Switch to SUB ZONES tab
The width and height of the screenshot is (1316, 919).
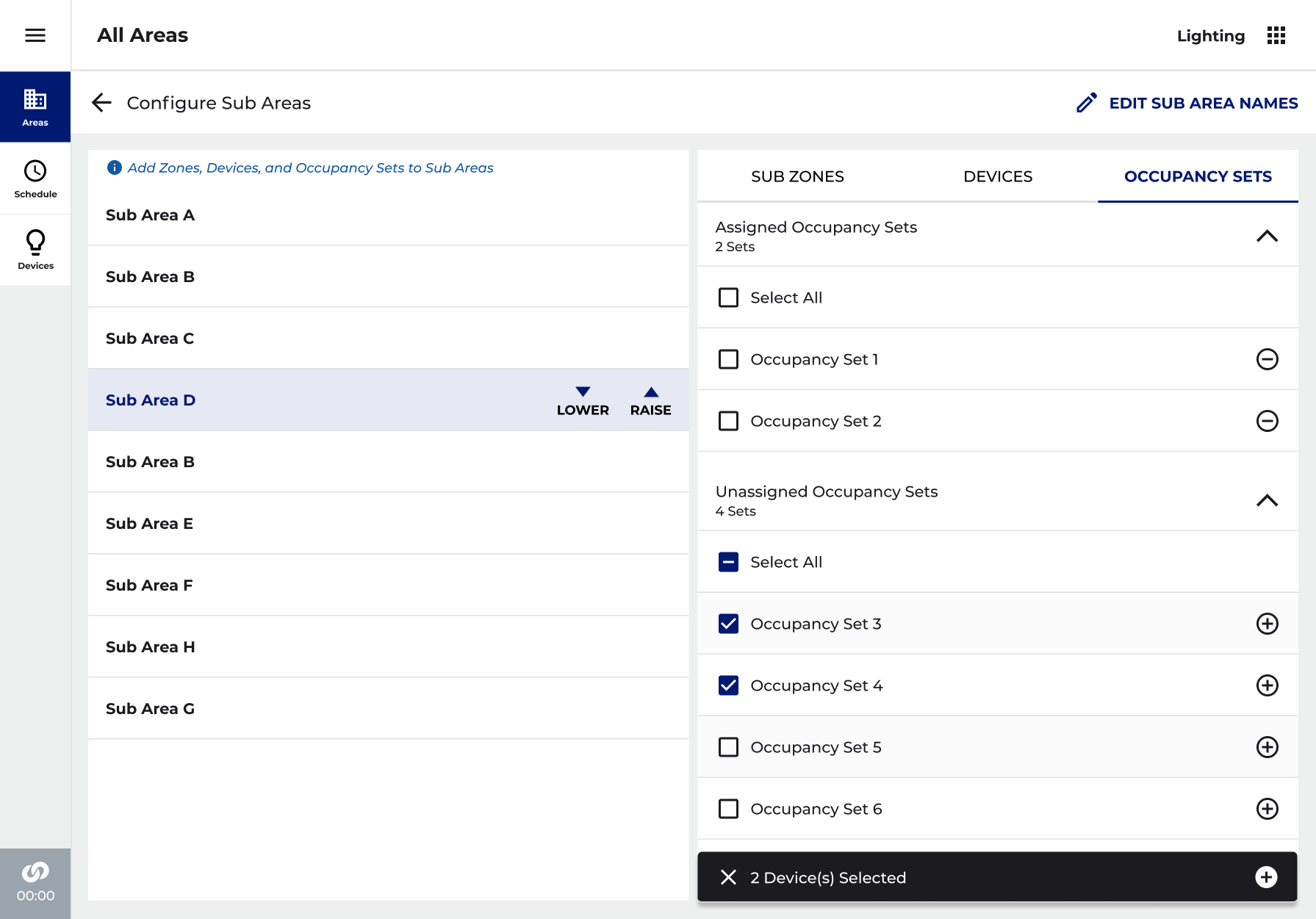pos(797,176)
